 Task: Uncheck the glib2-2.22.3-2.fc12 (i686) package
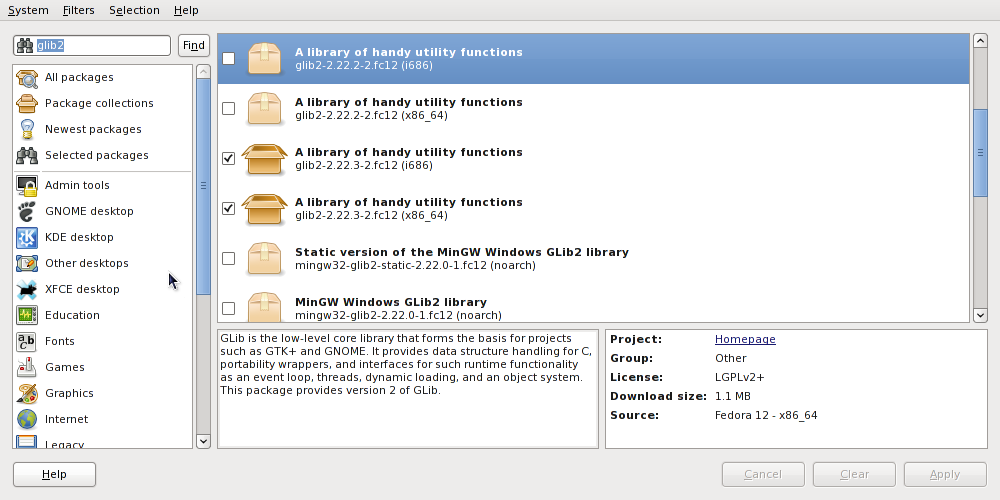coord(229,159)
